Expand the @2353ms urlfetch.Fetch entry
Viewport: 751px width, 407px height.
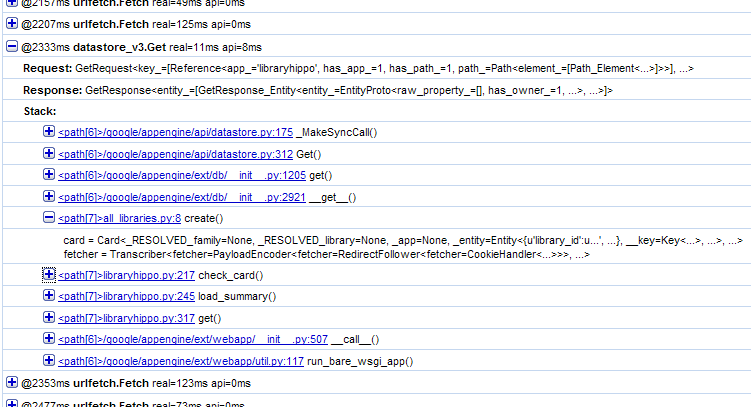[x=12, y=383]
